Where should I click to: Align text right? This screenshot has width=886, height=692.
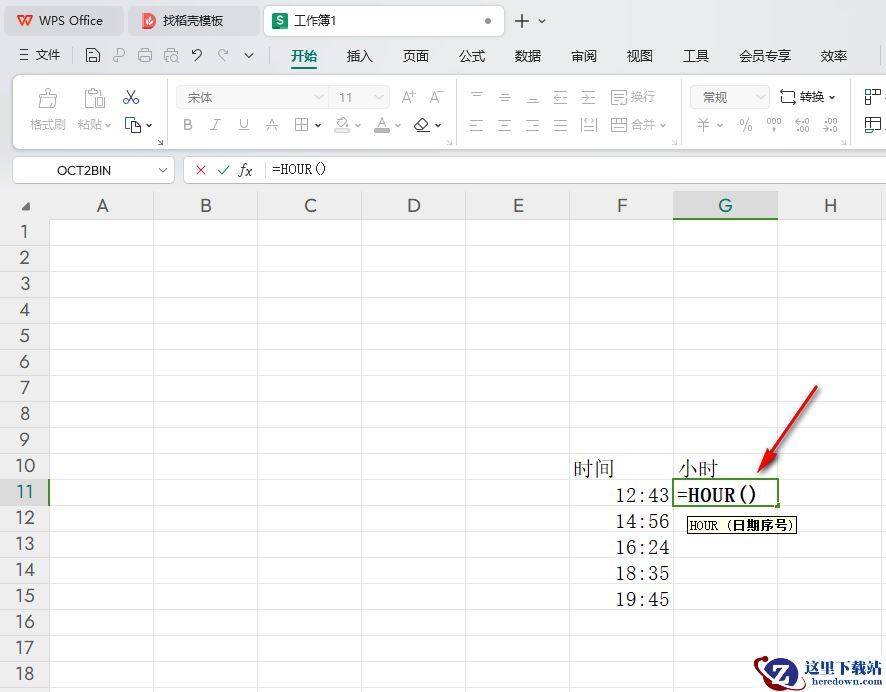532,125
